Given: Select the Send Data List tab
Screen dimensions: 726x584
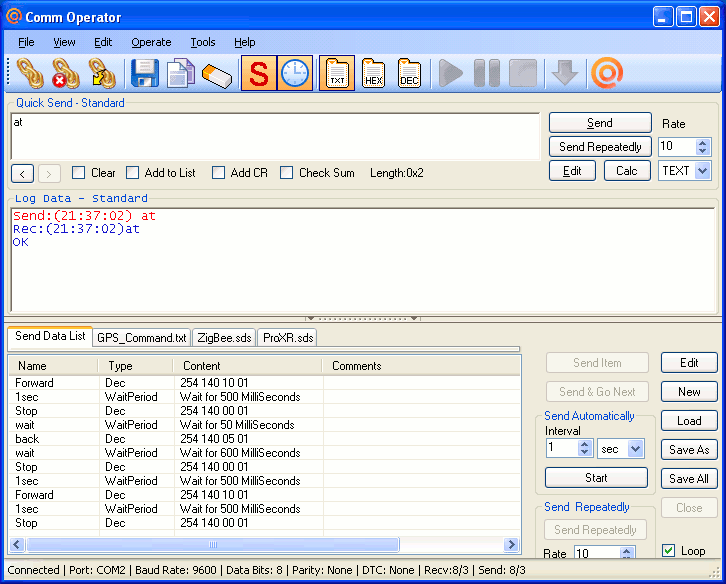Looking at the screenshot, I should [50, 336].
